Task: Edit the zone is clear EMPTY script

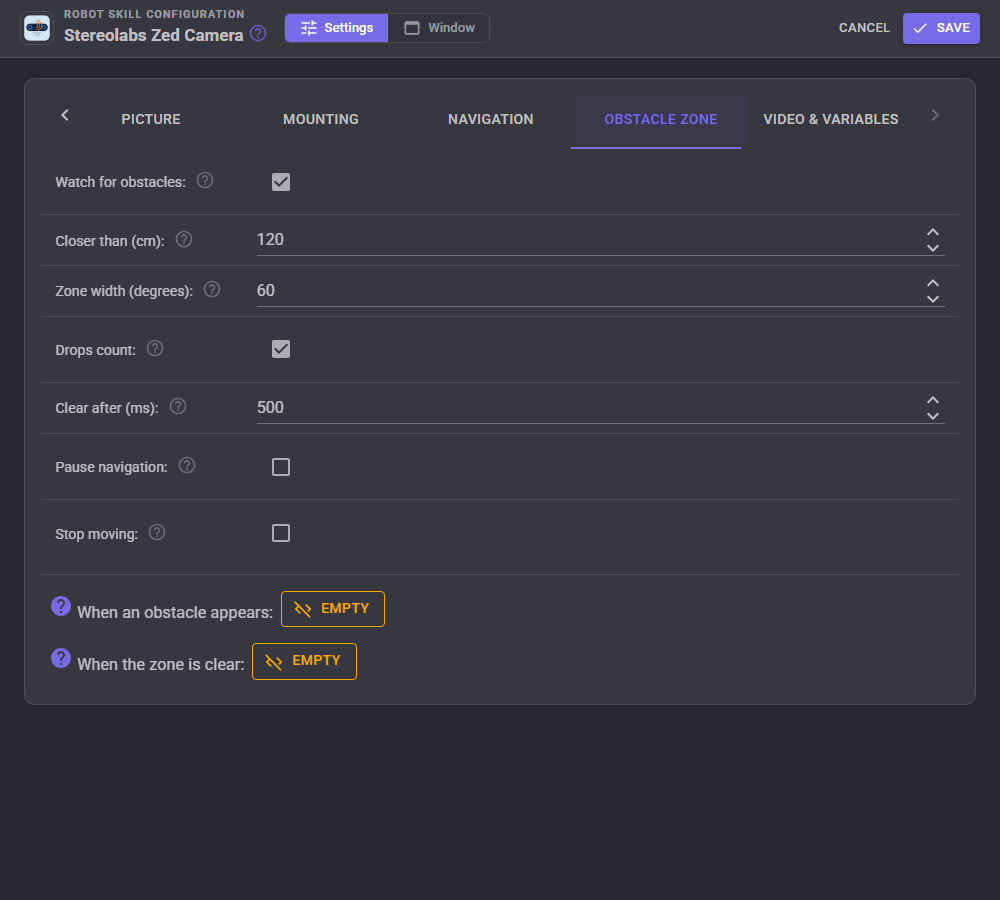Action: (x=304, y=661)
